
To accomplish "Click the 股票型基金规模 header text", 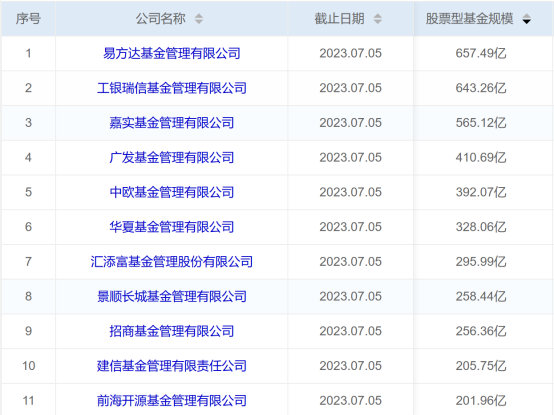I will 469,19.
